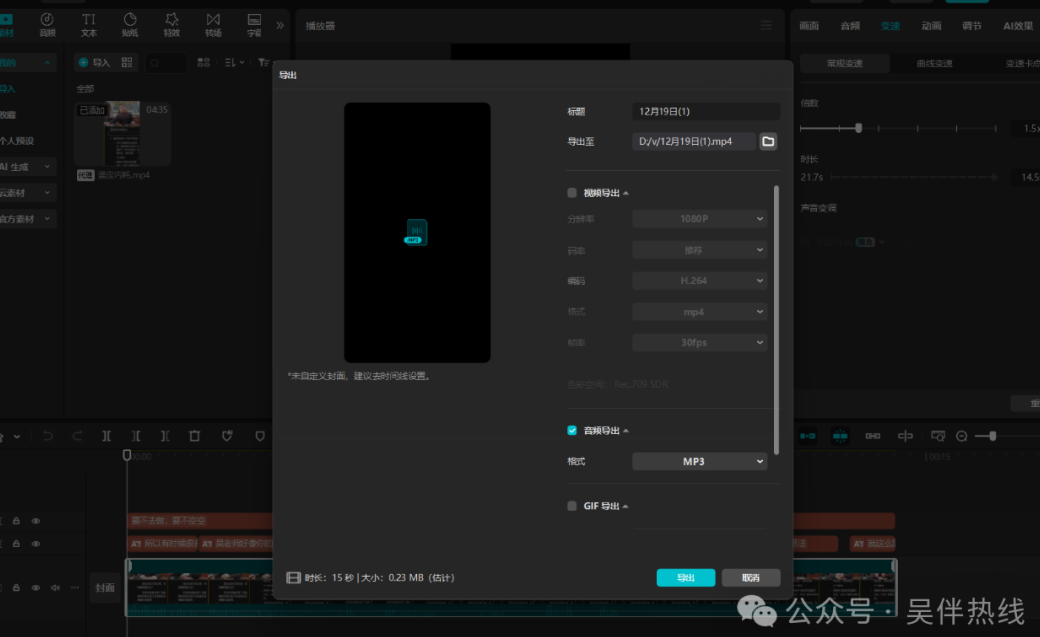Open the 转场 transitions tab
The image size is (1040, 637).
point(213,25)
